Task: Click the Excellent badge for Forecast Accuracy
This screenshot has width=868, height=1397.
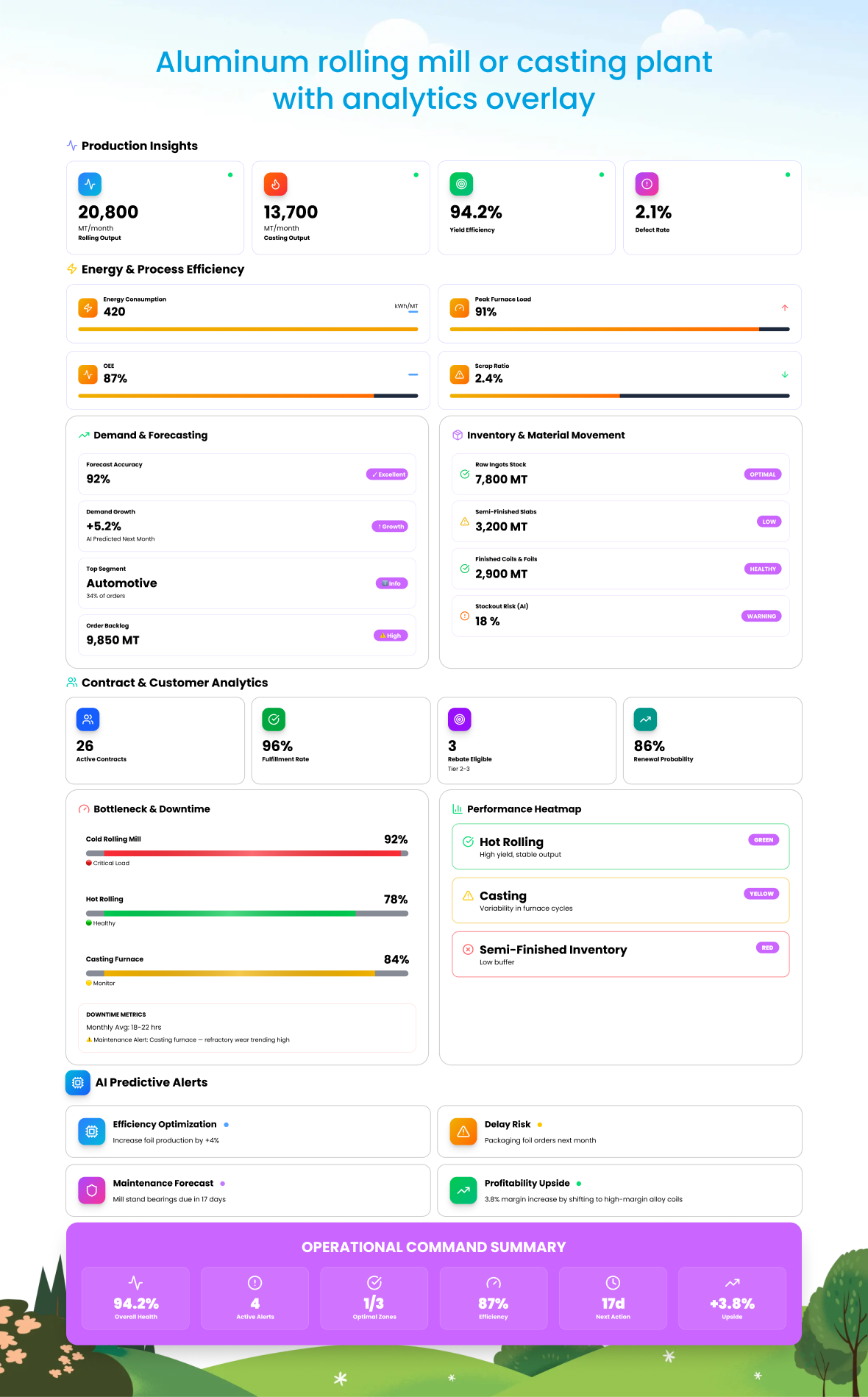Action: tap(388, 474)
